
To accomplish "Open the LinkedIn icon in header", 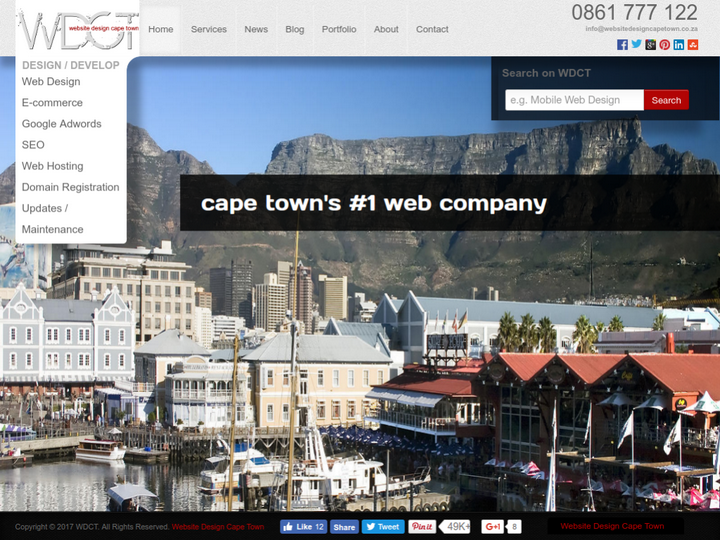I will coord(679,45).
